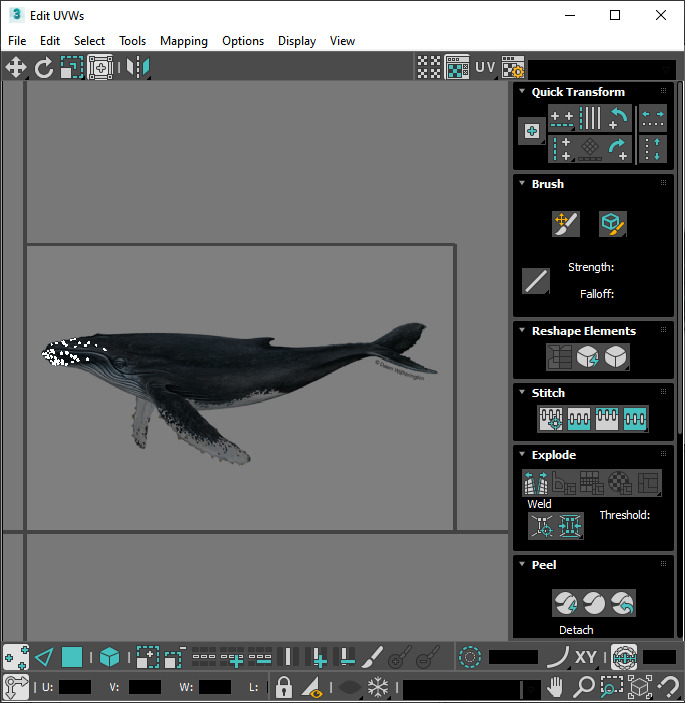Enable Polygon sub-object selection mode

[72, 658]
